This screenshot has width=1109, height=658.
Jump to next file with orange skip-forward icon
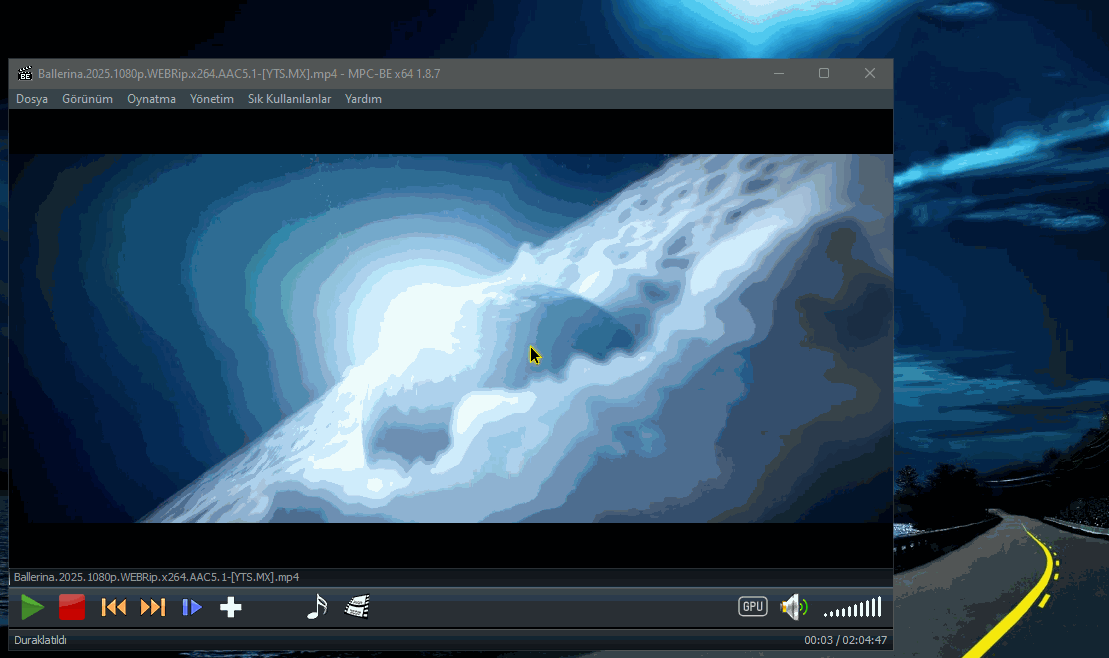tap(153, 607)
